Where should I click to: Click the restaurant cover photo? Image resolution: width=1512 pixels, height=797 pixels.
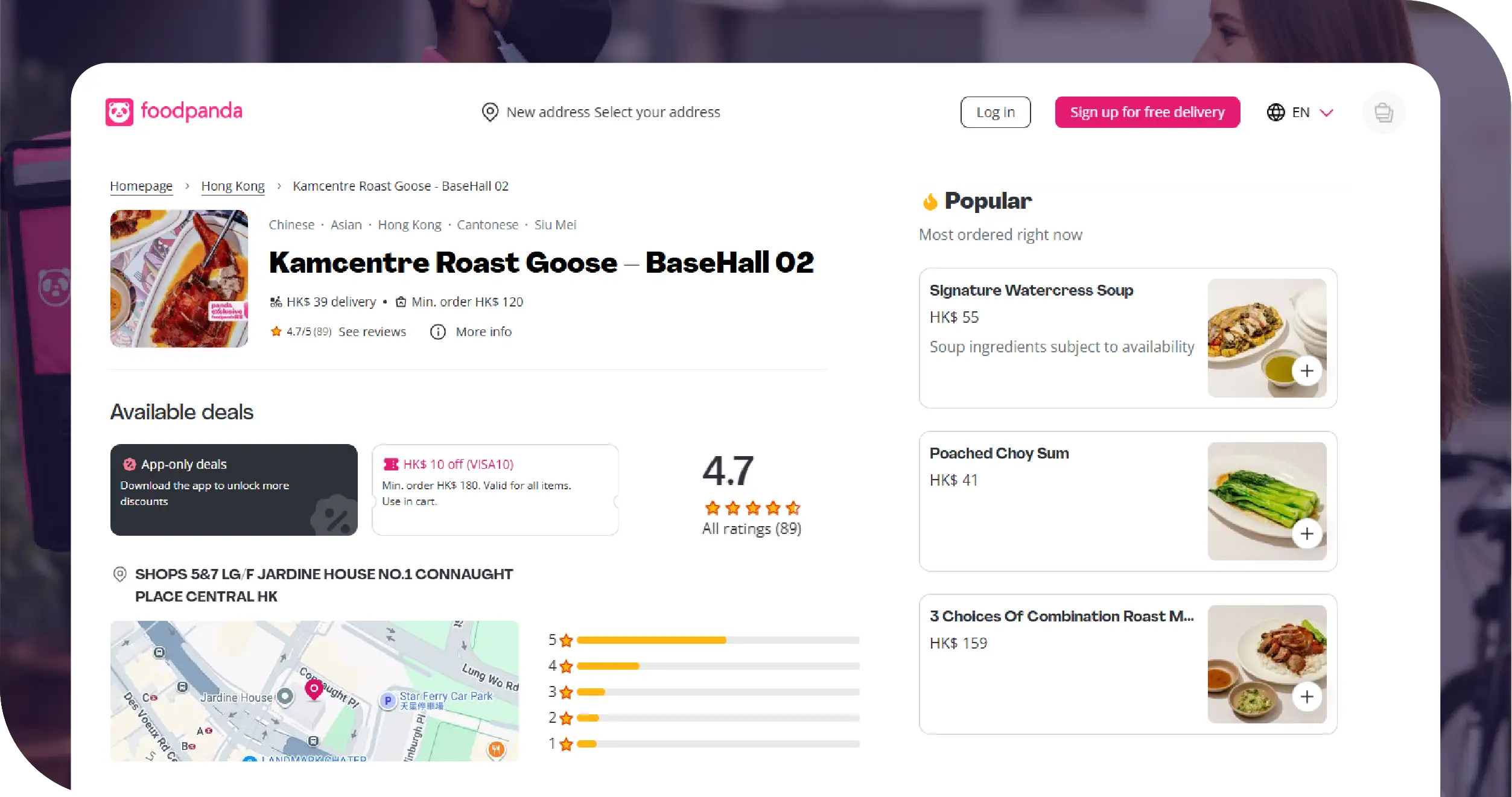(x=179, y=279)
